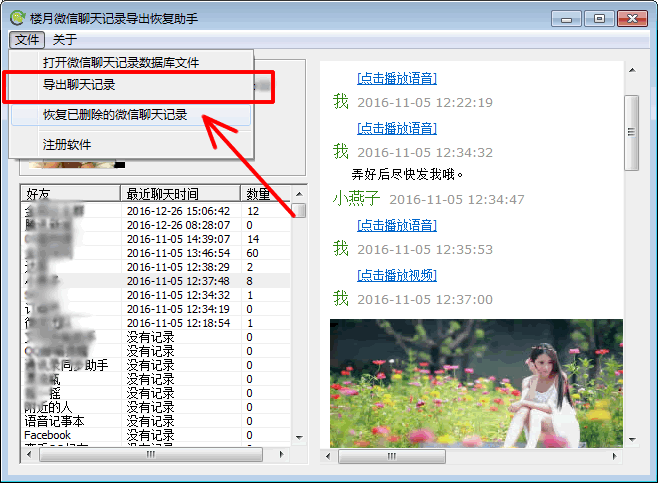Open the 关于 menu
Viewport: 658px width, 483px height.
64,40
